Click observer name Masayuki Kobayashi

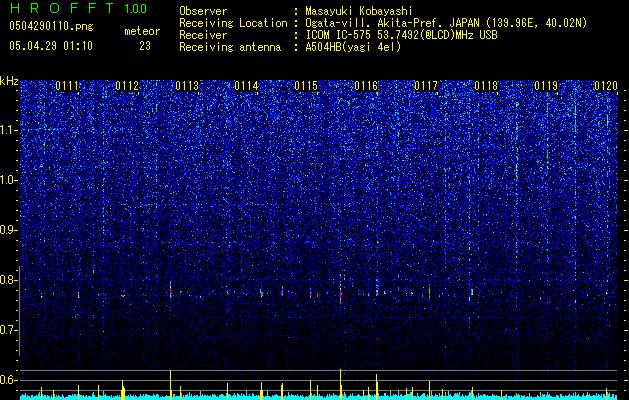[x=359, y=11]
